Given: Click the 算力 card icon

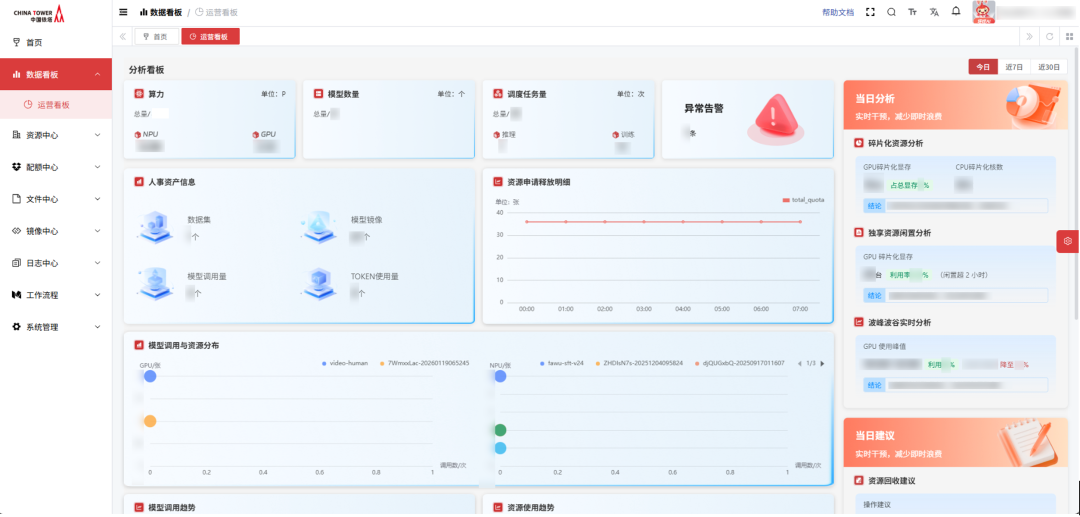Looking at the screenshot, I should pos(138,94).
